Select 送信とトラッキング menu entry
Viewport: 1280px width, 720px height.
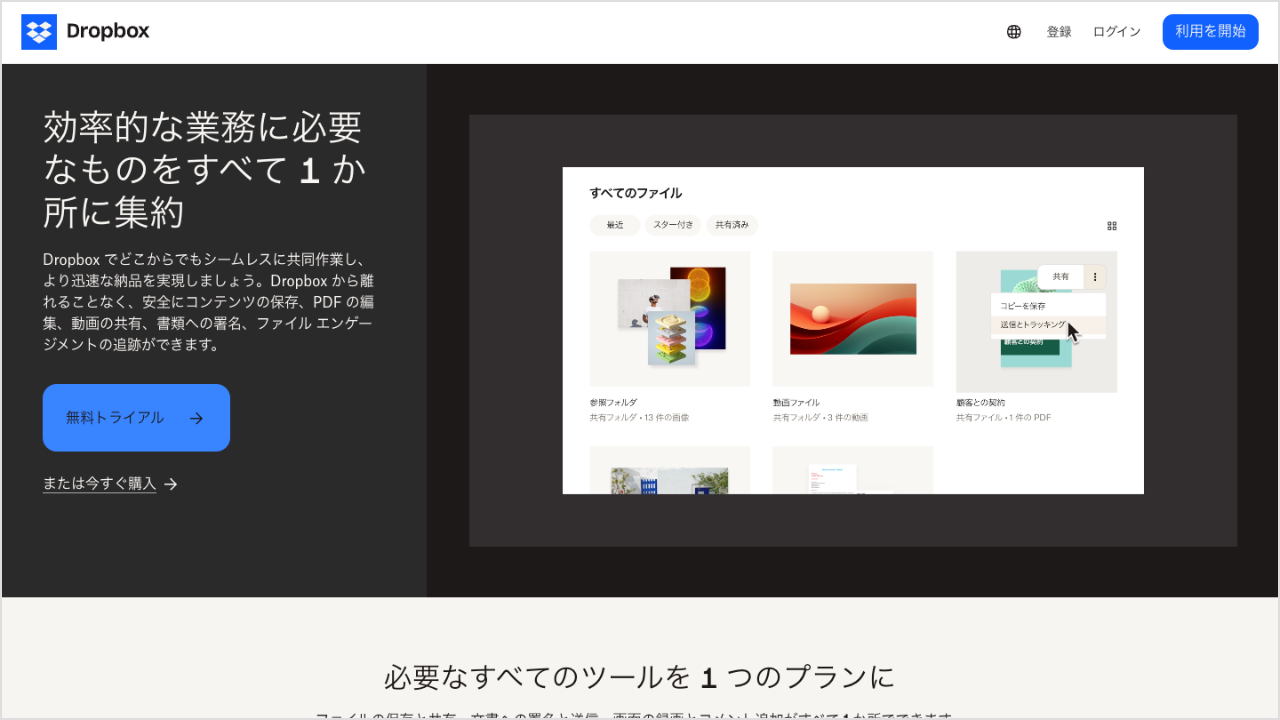(1033, 326)
